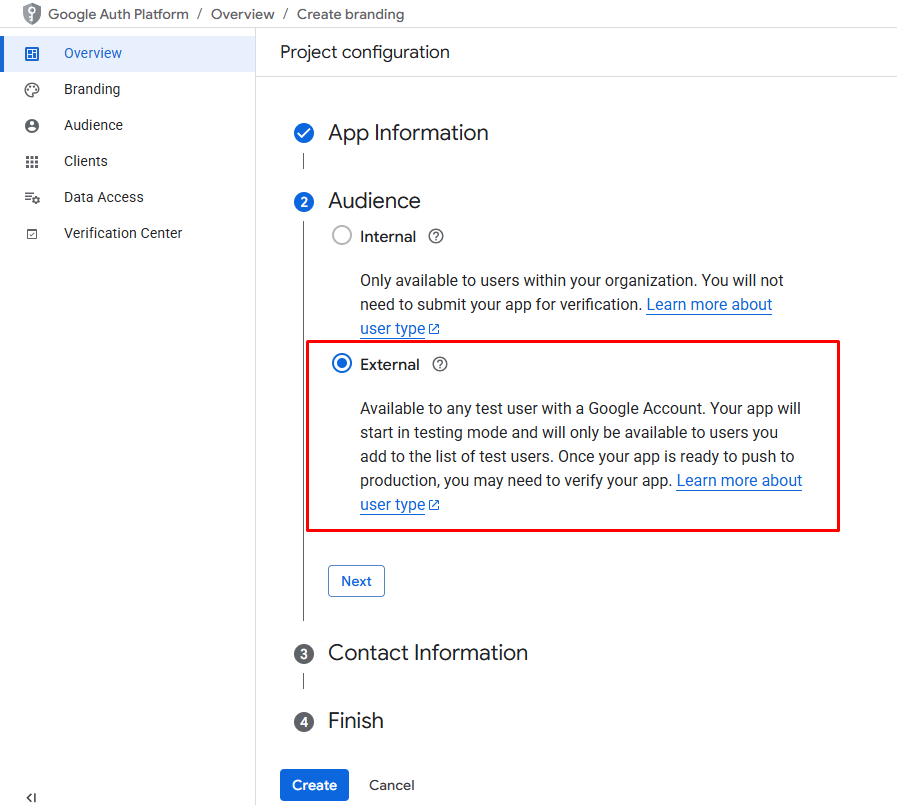The width and height of the screenshot is (897, 805).
Task: Open the Clients sidebar menu item
Action: pyautogui.click(x=129, y=162)
